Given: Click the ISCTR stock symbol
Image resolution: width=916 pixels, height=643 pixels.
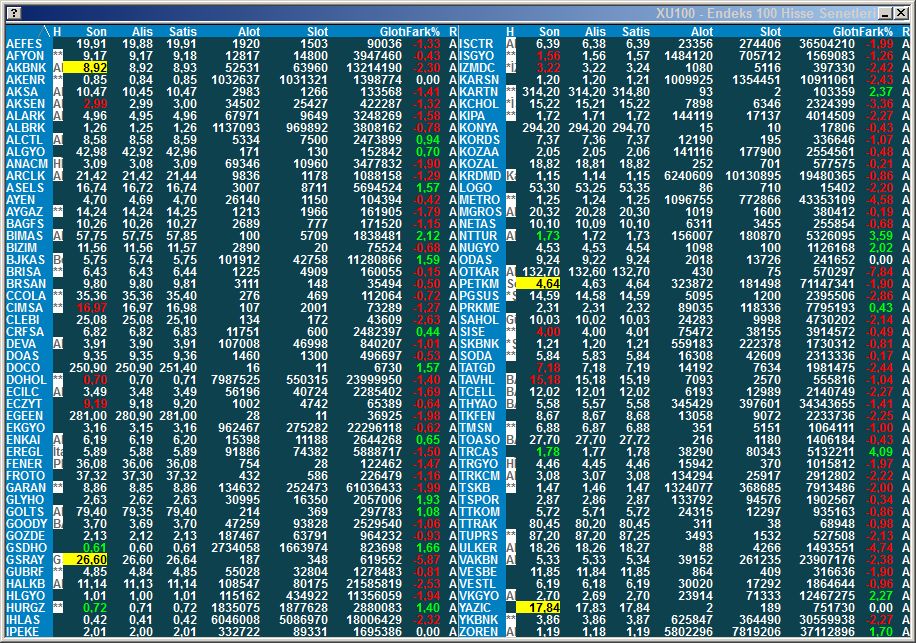Looking at the screenshot, I should click(477, 44).
